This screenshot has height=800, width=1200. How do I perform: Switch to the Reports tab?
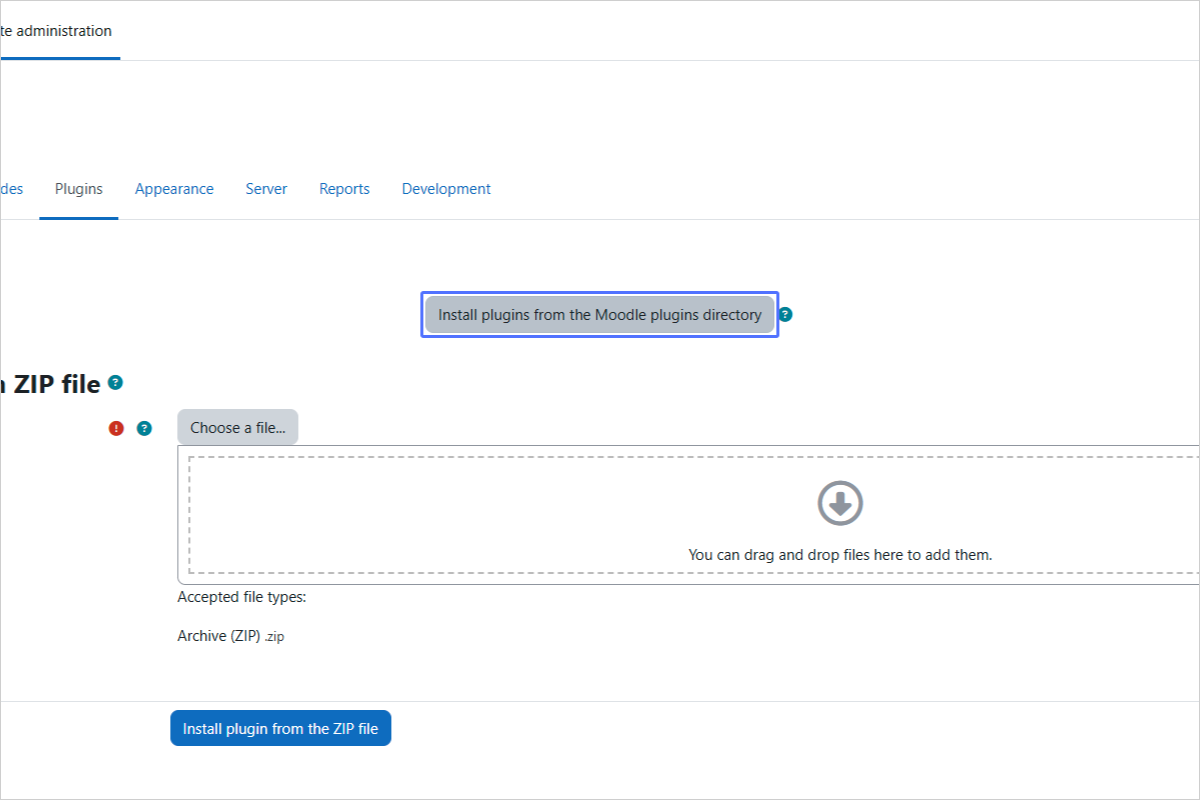(345, 189)
